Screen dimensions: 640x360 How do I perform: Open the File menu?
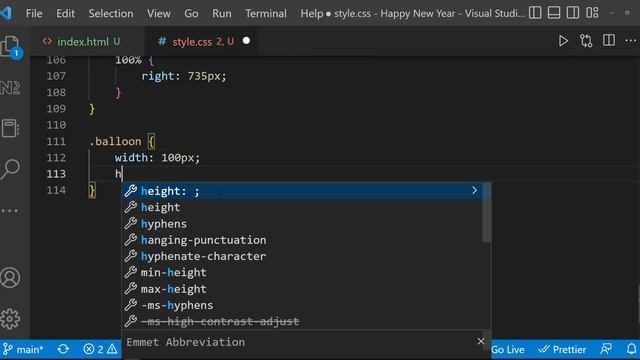[x=34, y=13]
